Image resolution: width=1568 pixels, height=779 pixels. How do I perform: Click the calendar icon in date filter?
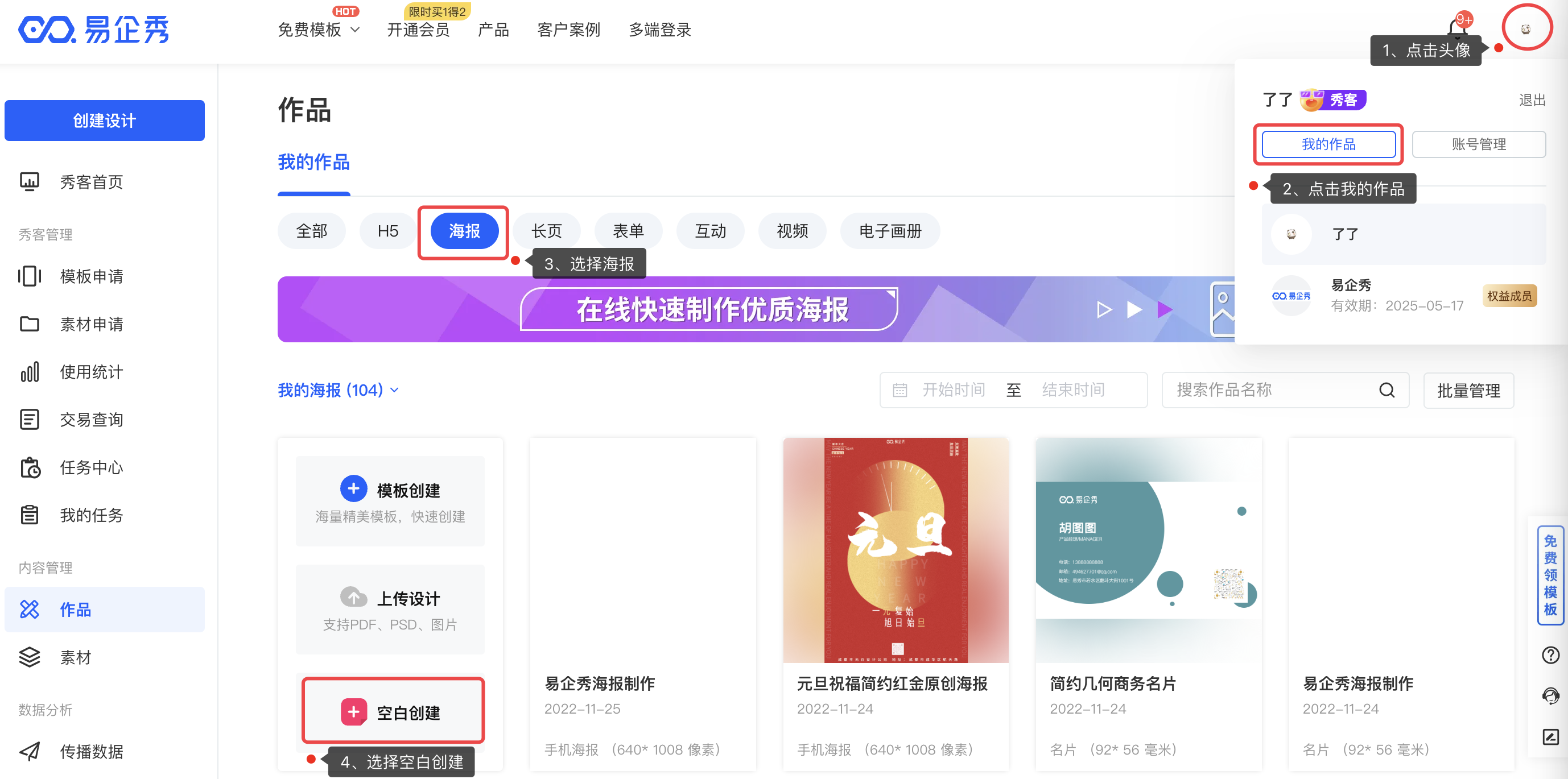899,391
